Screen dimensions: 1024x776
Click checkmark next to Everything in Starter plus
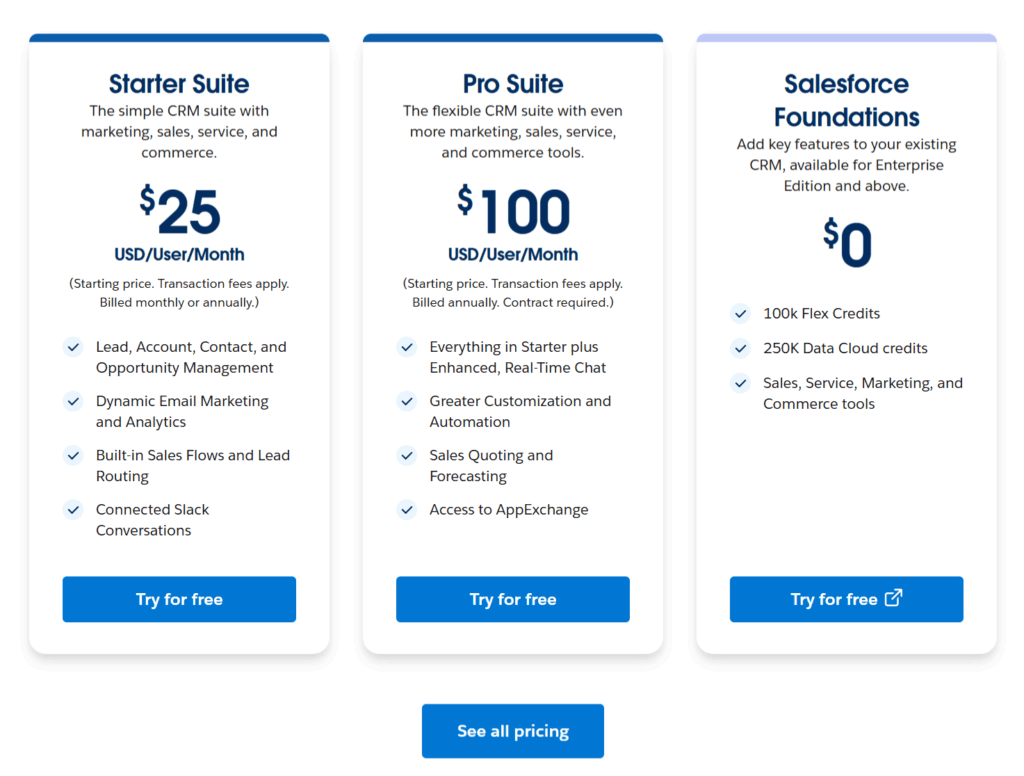pyautogui.click(x=407, y=347)
